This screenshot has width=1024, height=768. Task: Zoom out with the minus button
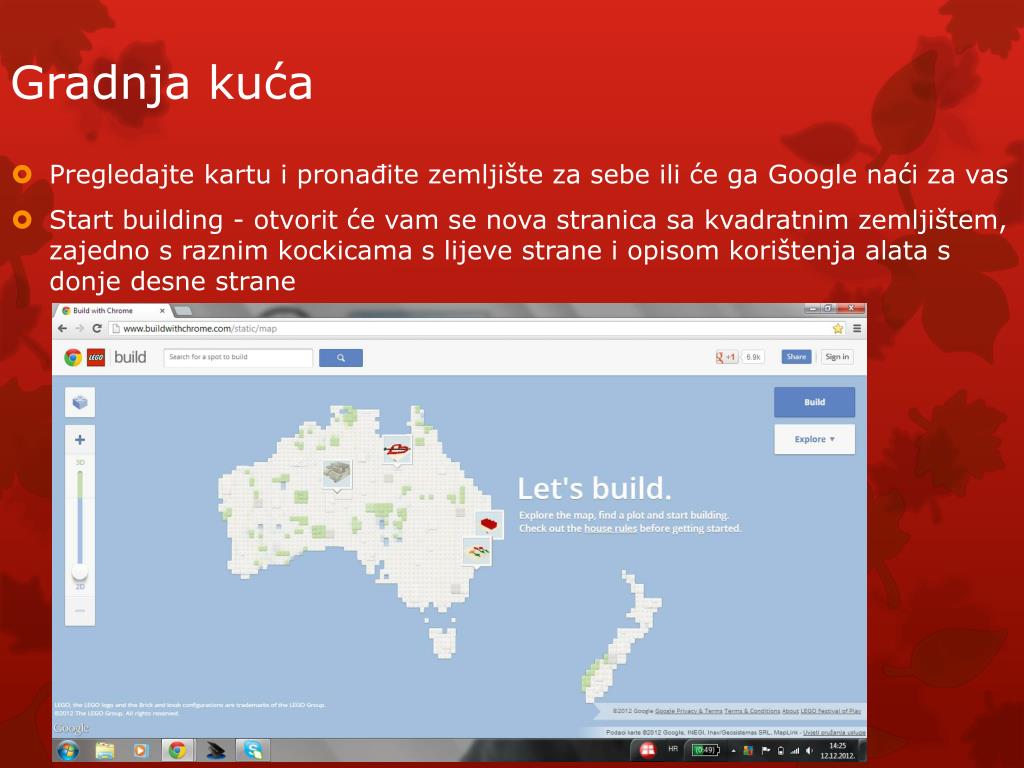[x=80, y=611]
